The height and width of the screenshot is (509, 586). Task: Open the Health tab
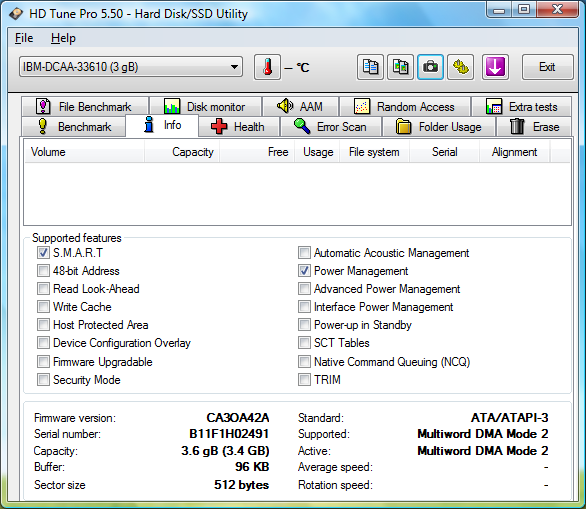point(239,127)
